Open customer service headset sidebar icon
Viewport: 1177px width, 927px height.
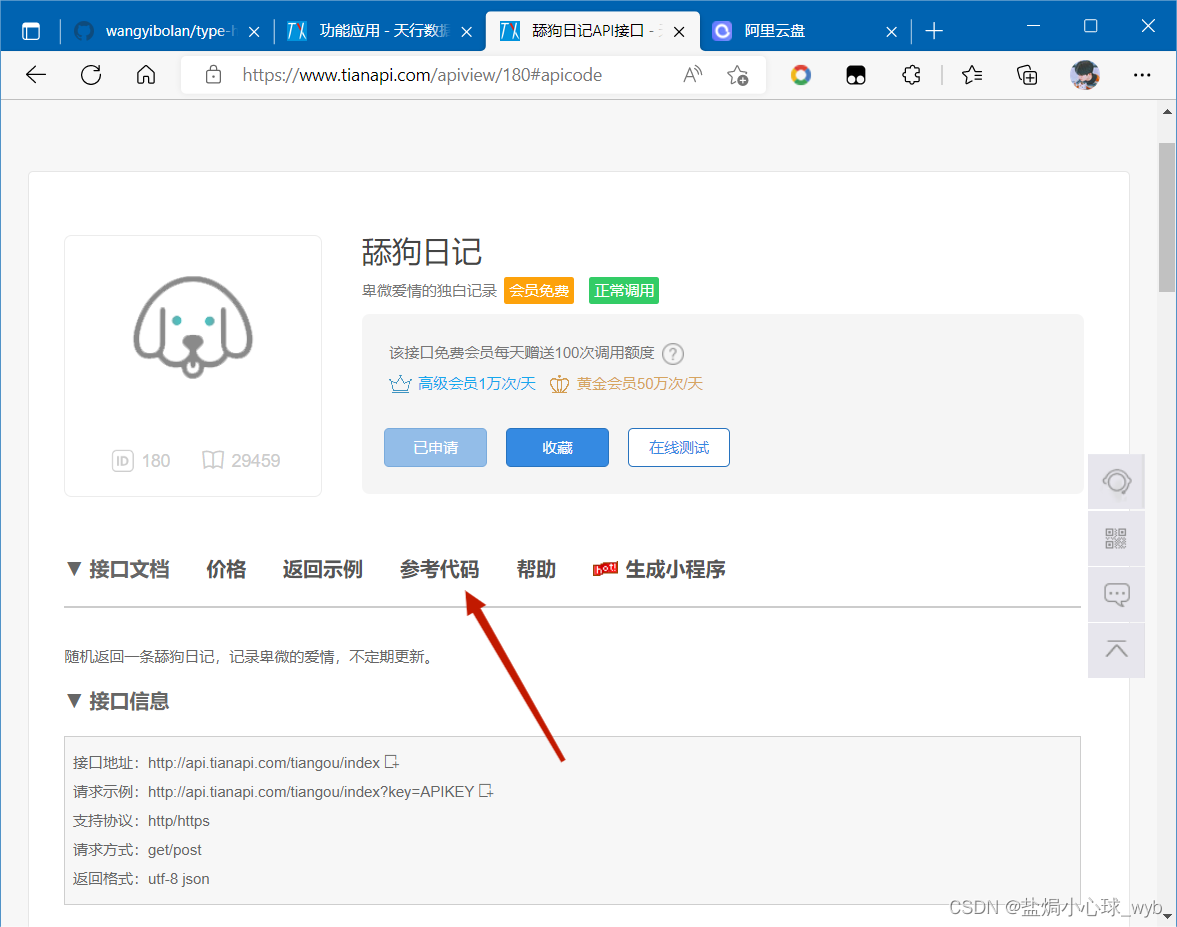tap(1116, 482)
